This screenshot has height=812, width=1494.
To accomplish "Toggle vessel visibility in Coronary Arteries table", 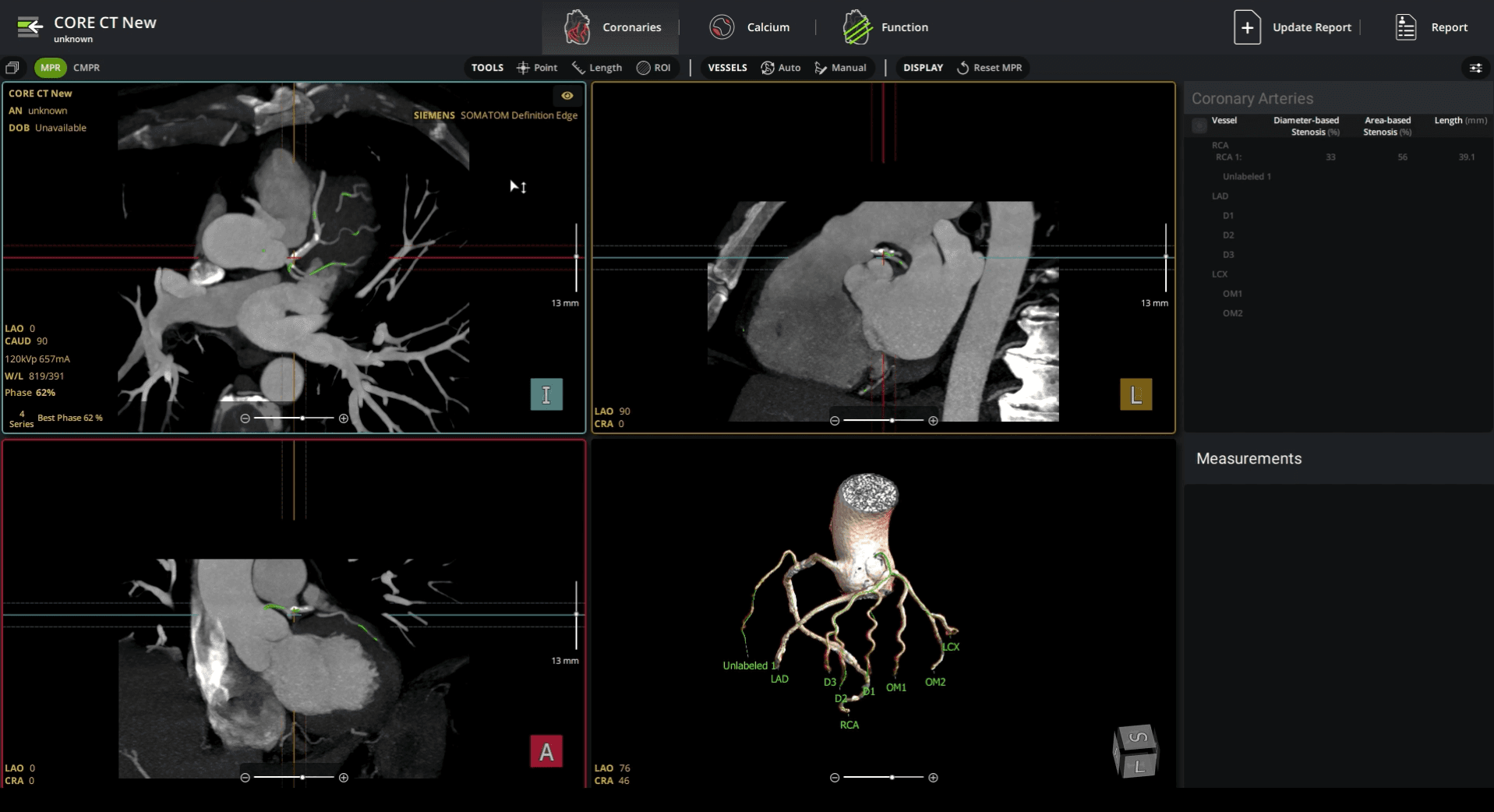I will point(1198,125).
